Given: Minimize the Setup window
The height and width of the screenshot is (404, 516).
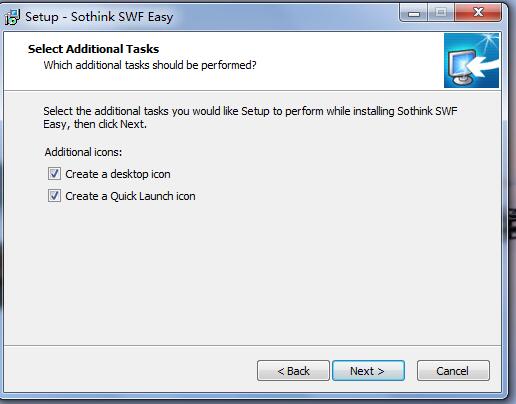Looking at the screenshot, I should (x=414, y=13).
